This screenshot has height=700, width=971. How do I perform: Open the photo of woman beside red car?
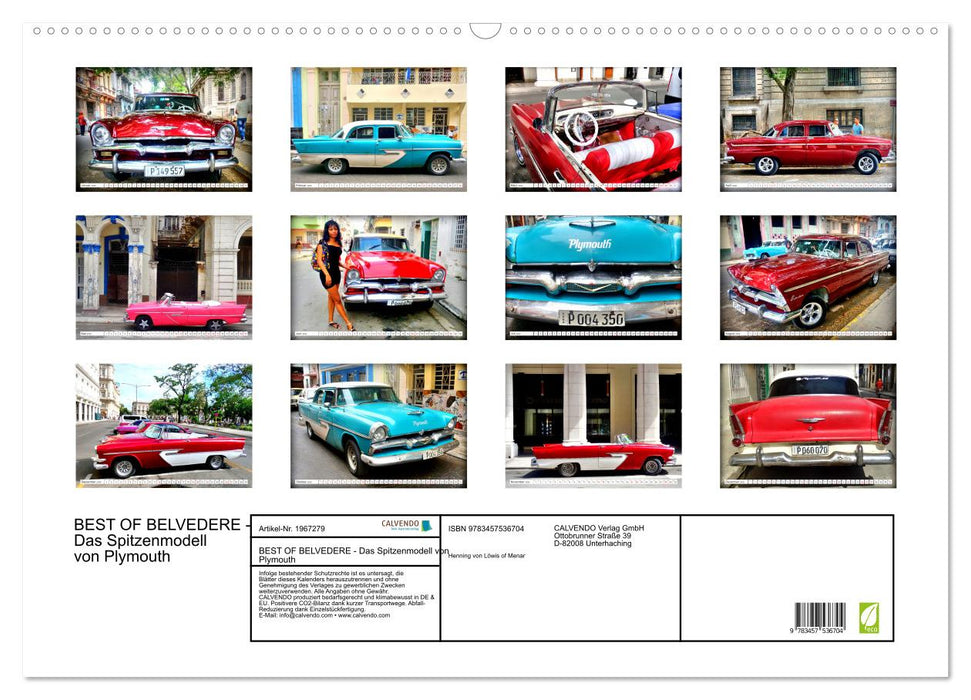(378, 277)
